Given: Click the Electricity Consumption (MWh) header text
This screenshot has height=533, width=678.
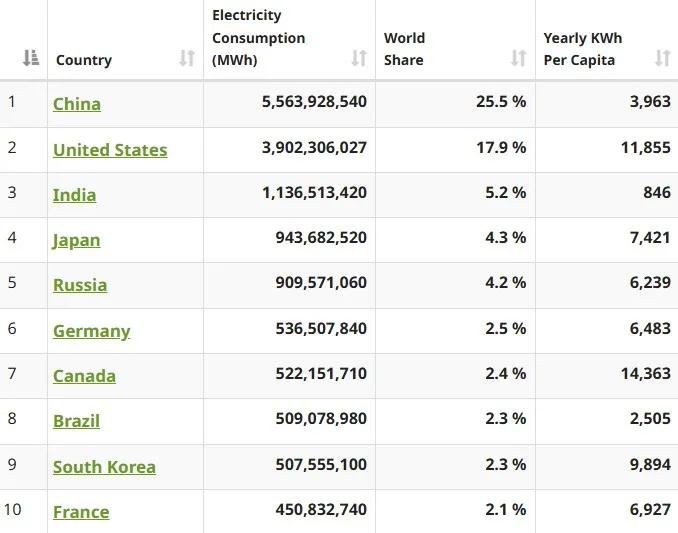Looking at the screenshot, I should click(259, 38).
